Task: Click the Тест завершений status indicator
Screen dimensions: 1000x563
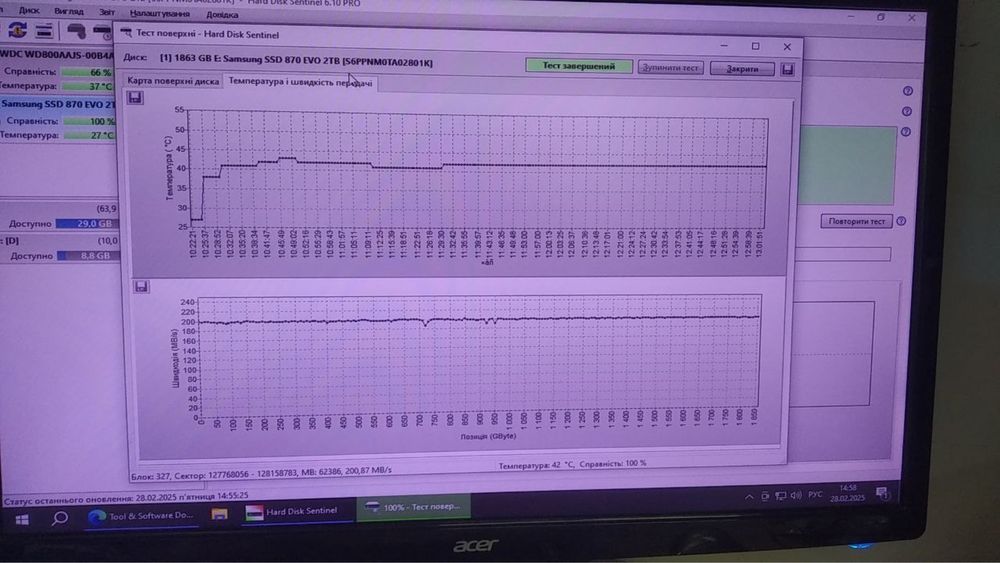Action: pos(578,66)
